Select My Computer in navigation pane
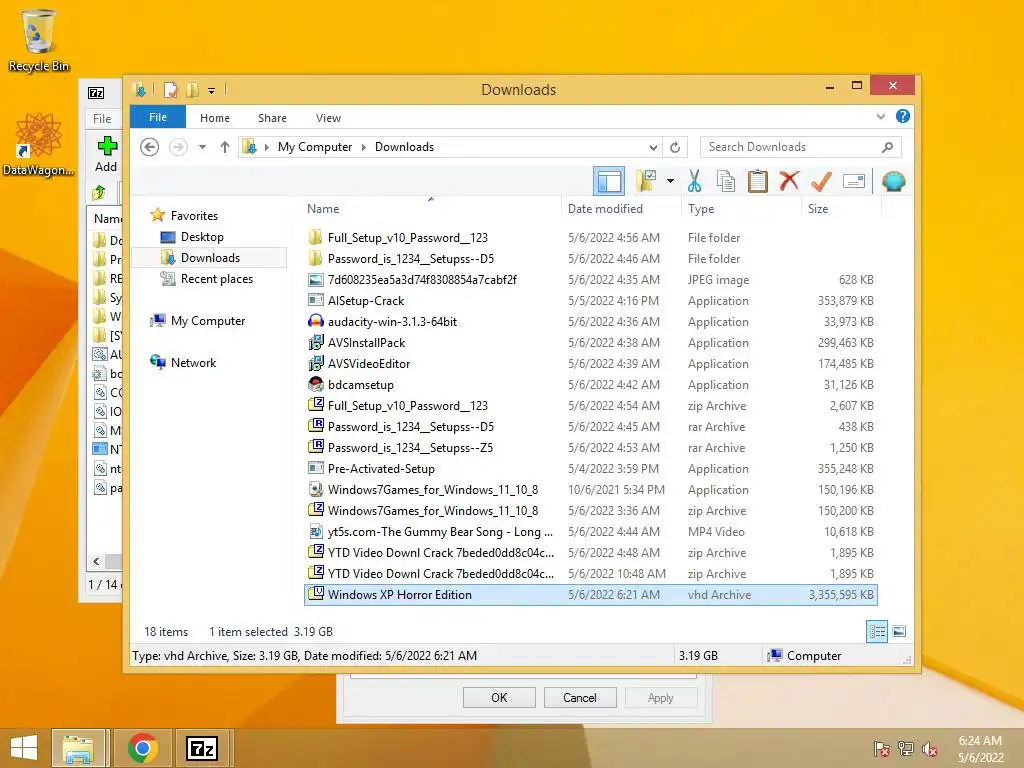 point(208,321)
